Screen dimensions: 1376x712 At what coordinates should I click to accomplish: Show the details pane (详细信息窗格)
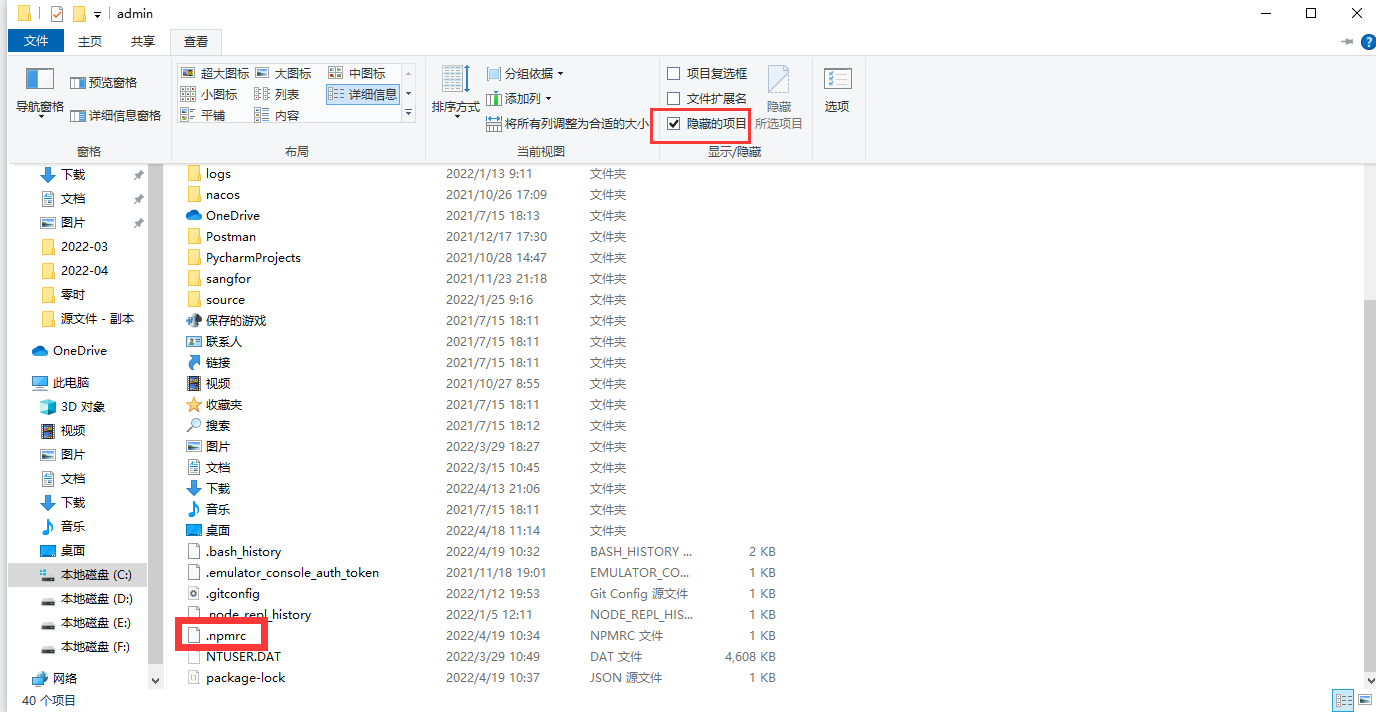pos(116,115)
